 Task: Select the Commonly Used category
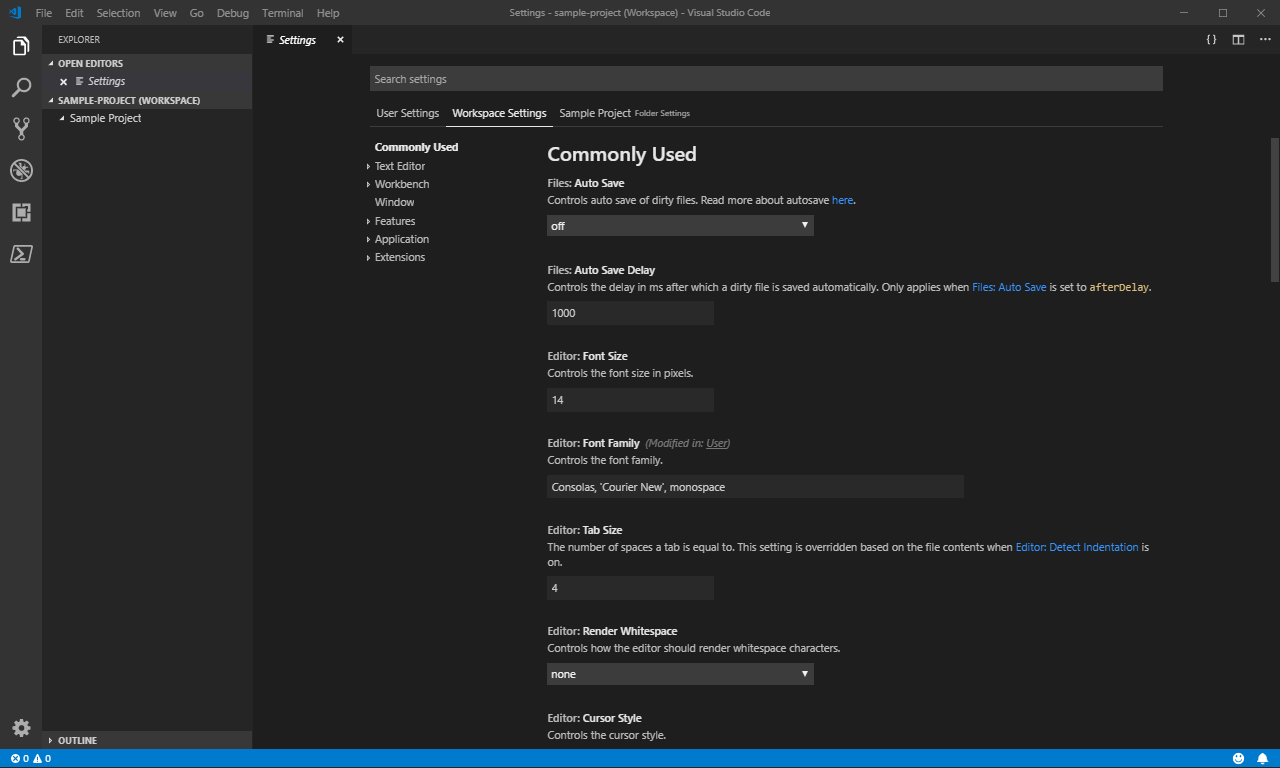point(416,147)
